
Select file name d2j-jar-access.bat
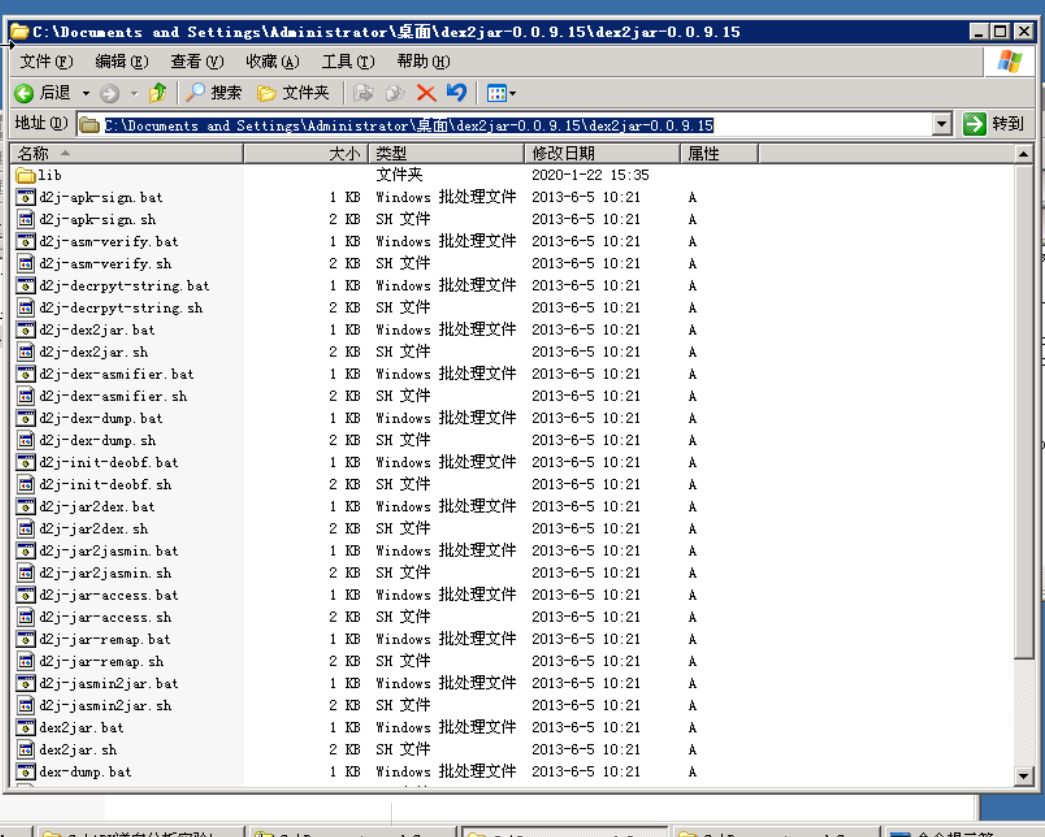click(109, 595)
